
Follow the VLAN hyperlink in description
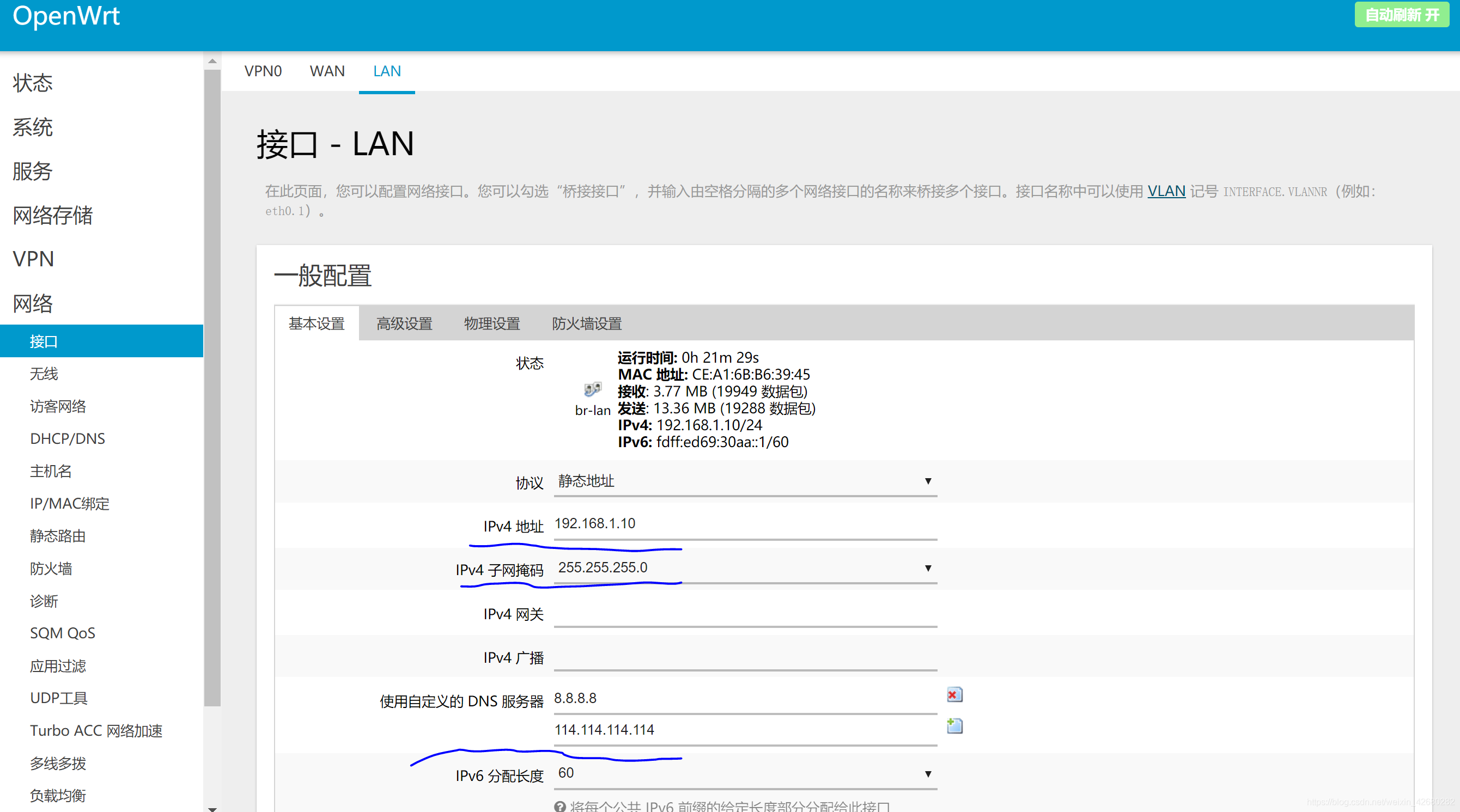click(x=1166, y=192)
